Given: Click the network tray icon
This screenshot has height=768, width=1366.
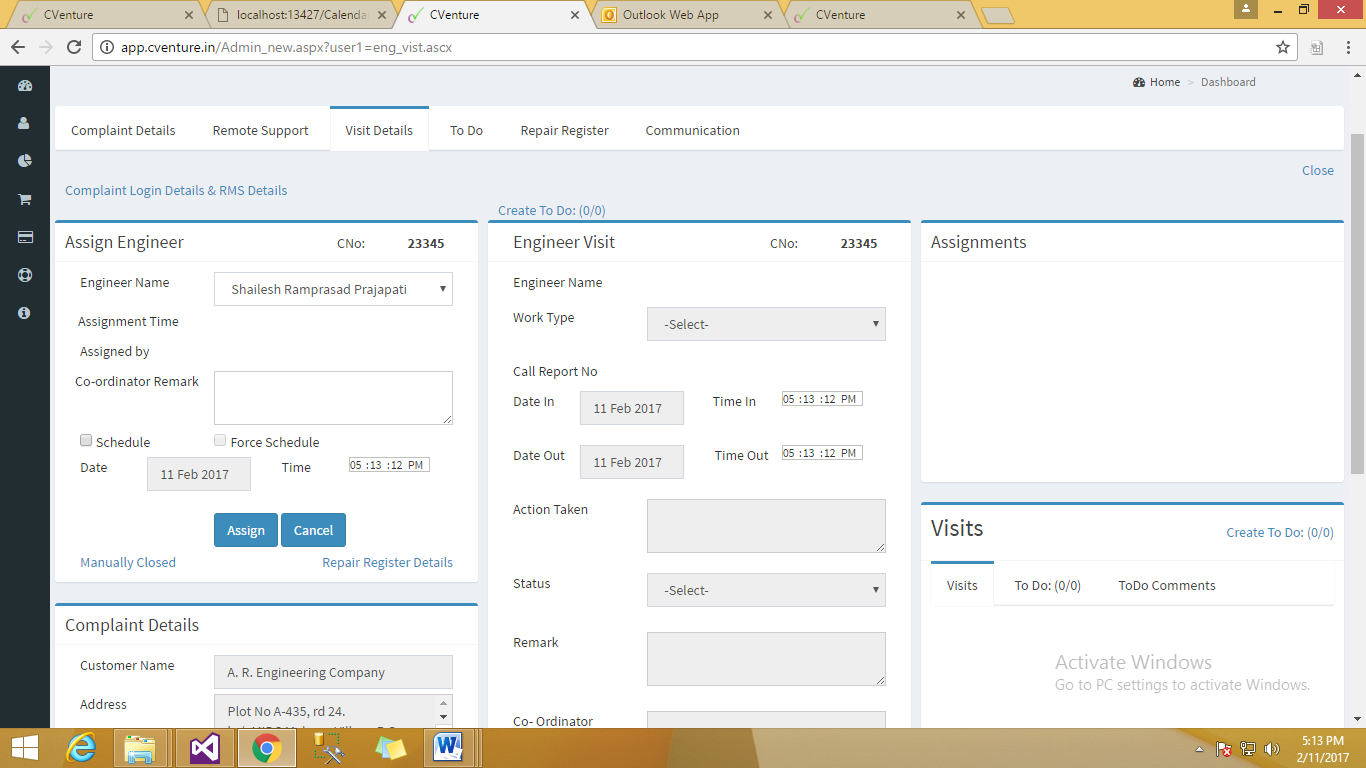Looking at the screenshot, I should click(1248, 749).
